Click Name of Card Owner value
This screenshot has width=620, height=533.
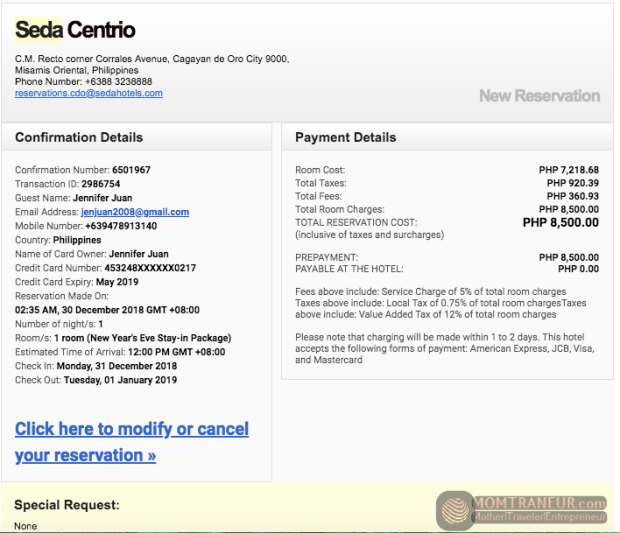[139, 254]
